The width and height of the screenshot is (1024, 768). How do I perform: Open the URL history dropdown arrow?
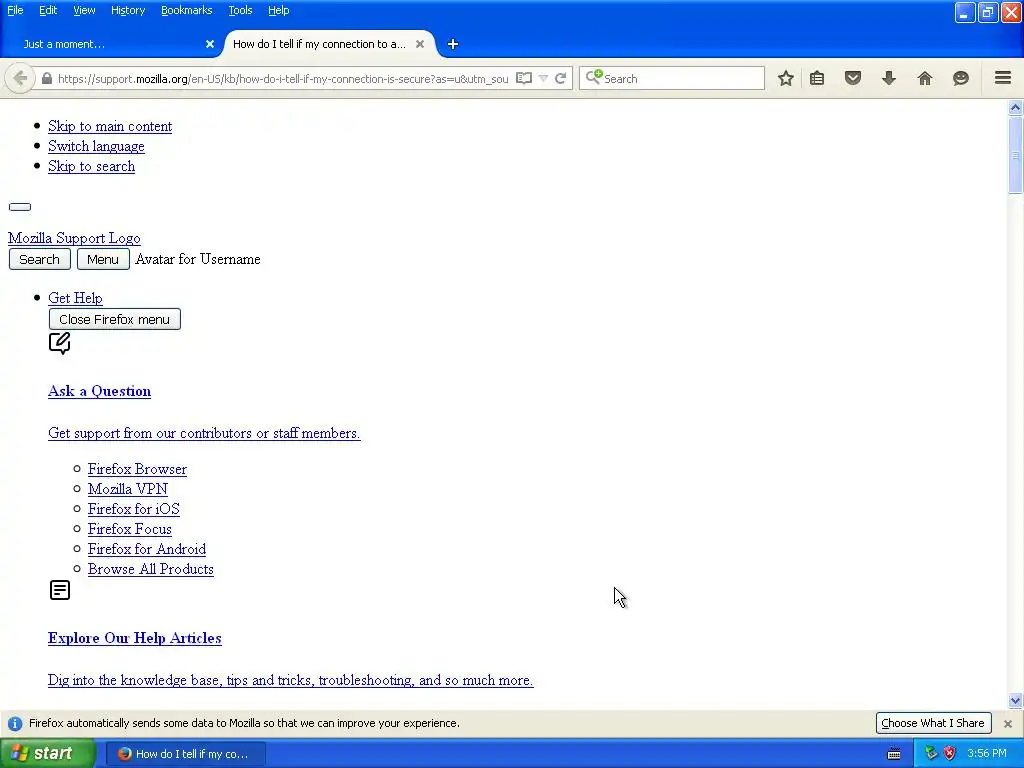click(x=543, y=78)
